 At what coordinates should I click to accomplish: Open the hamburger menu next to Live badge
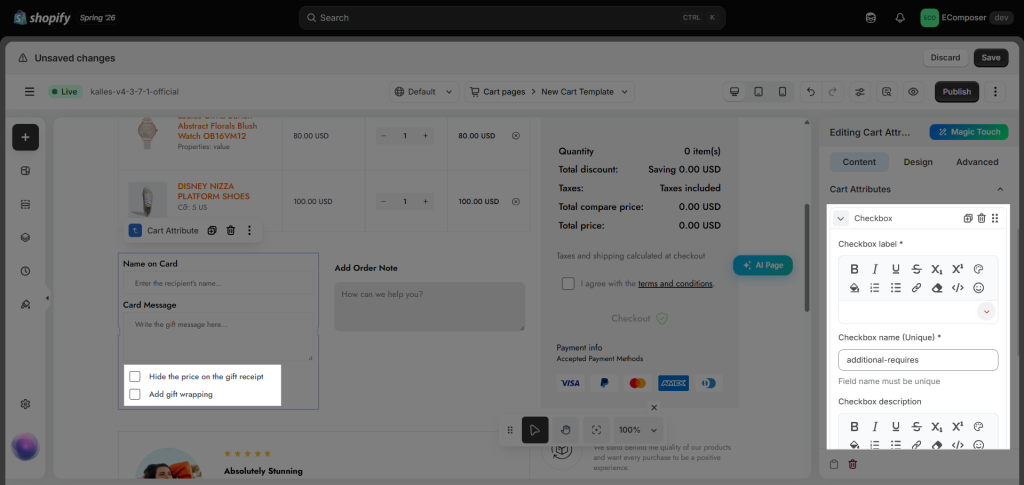point(29,92)
